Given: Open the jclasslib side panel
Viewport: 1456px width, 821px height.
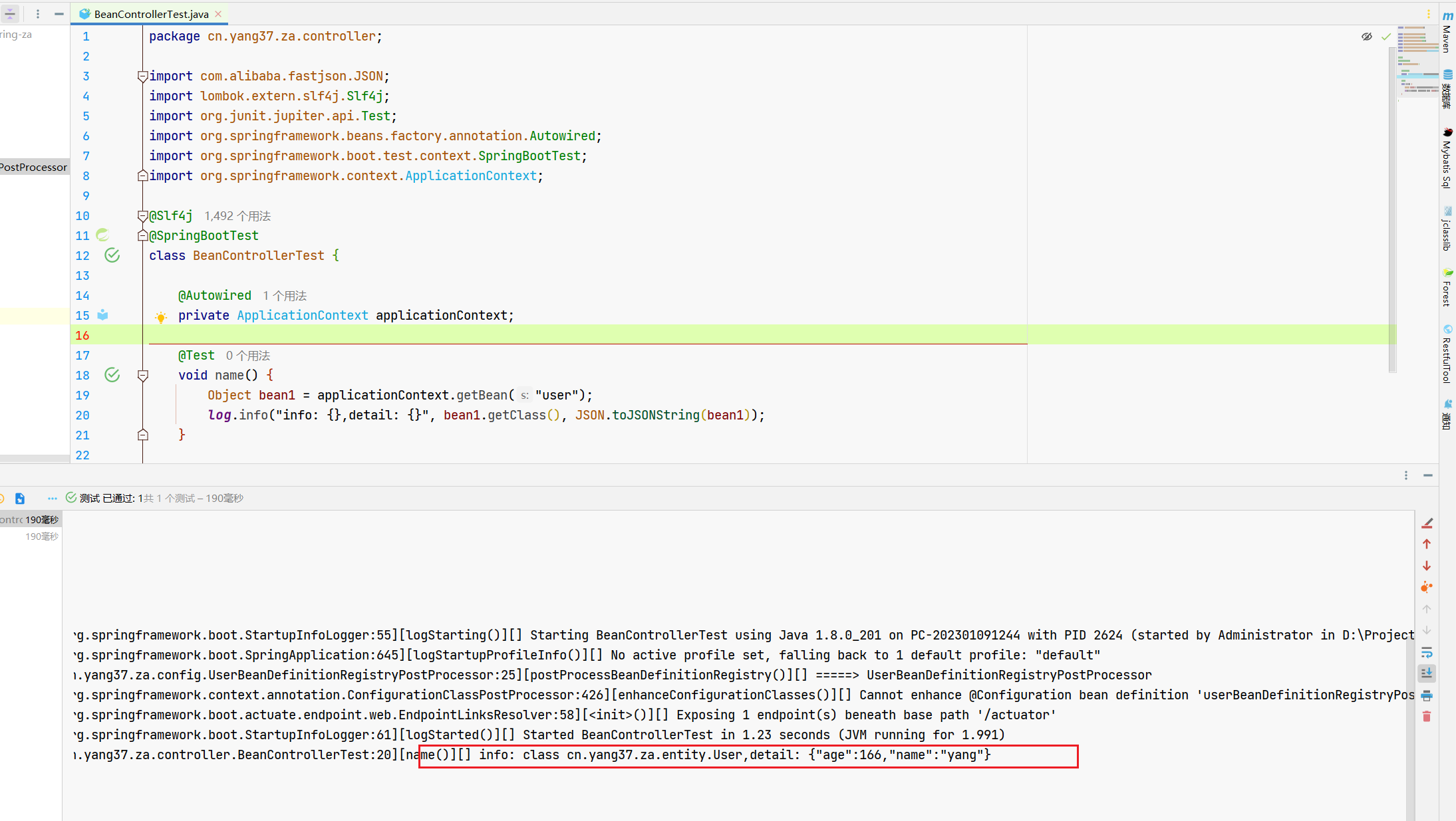Looking at the screenshot, I should click(x=1447, y=229).
